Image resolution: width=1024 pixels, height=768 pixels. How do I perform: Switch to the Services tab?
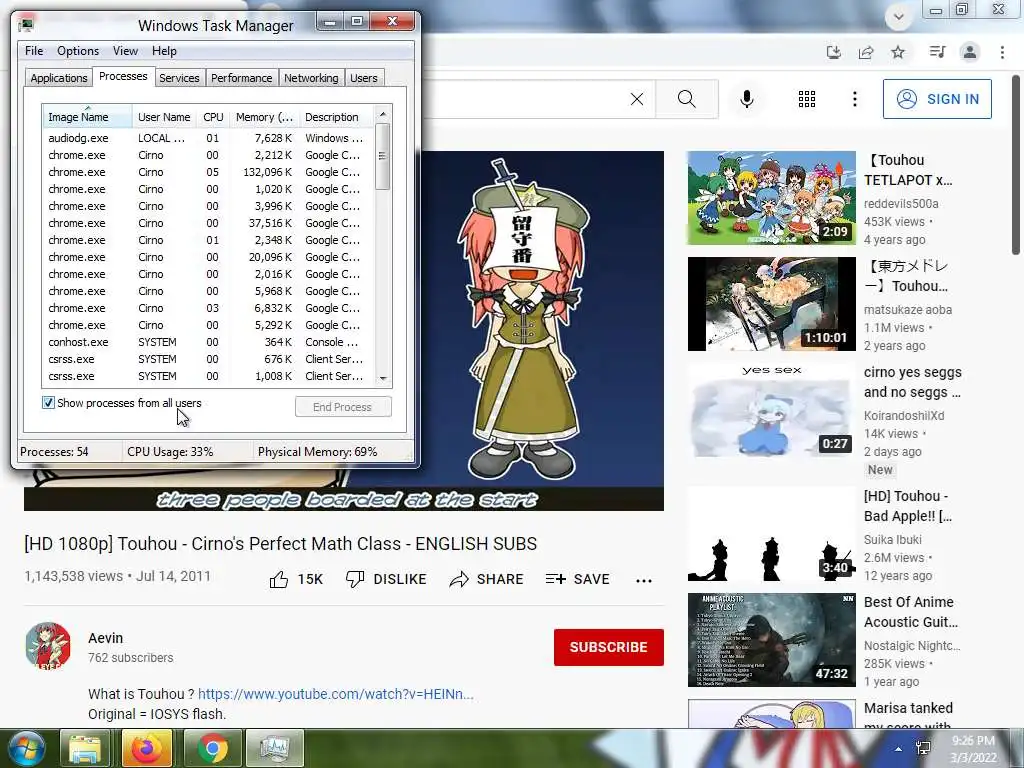[179, 78]
